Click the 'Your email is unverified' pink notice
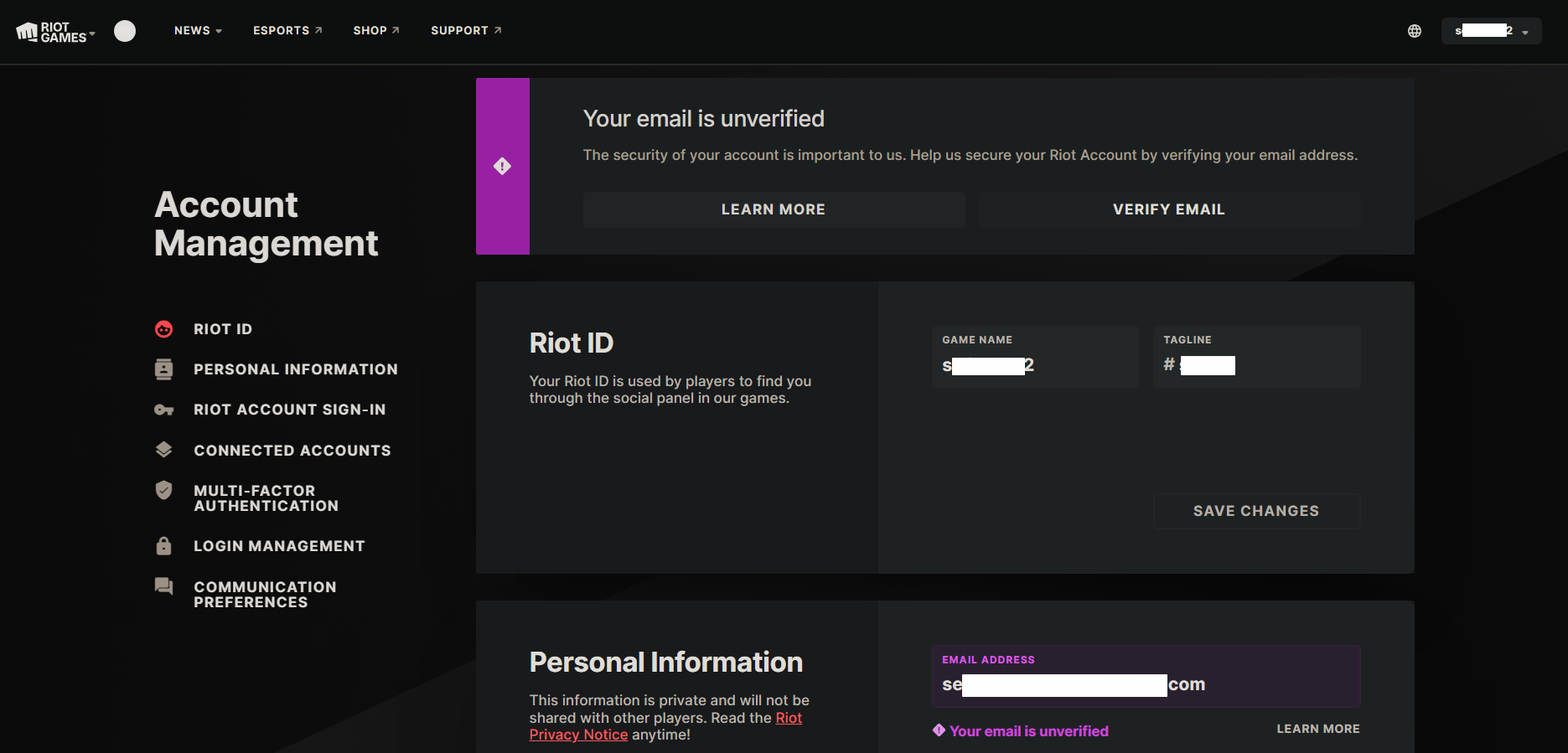Screen dimensions: 1568x753 point(1029,731)
